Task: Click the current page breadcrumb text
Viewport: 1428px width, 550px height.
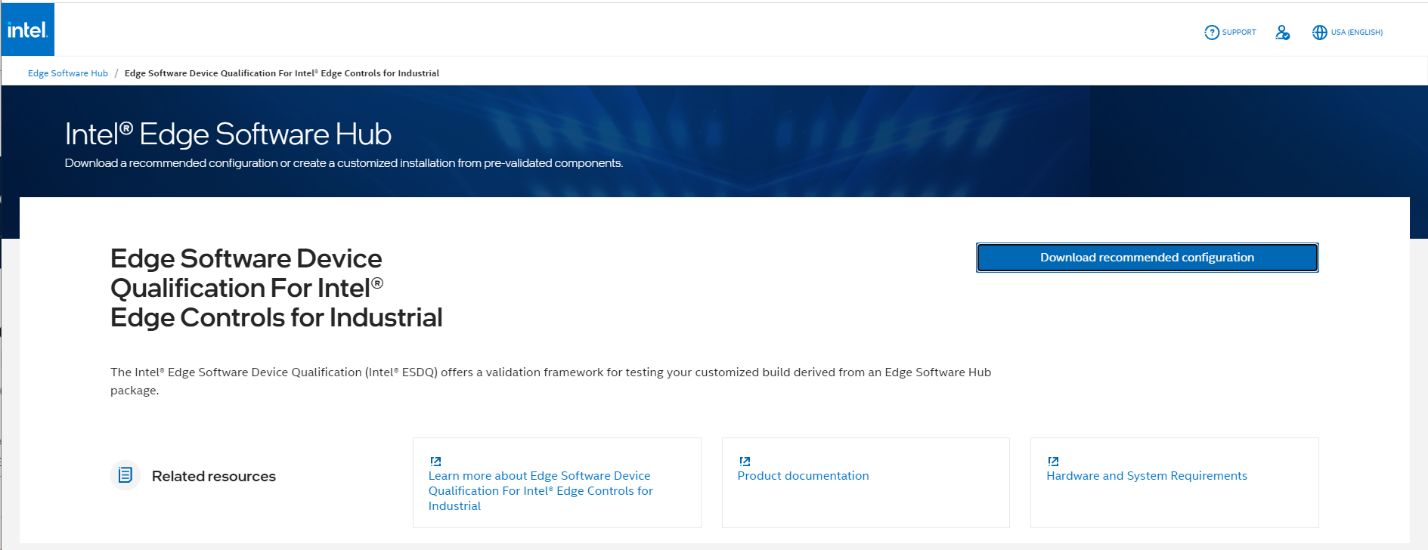Action: 282,73
